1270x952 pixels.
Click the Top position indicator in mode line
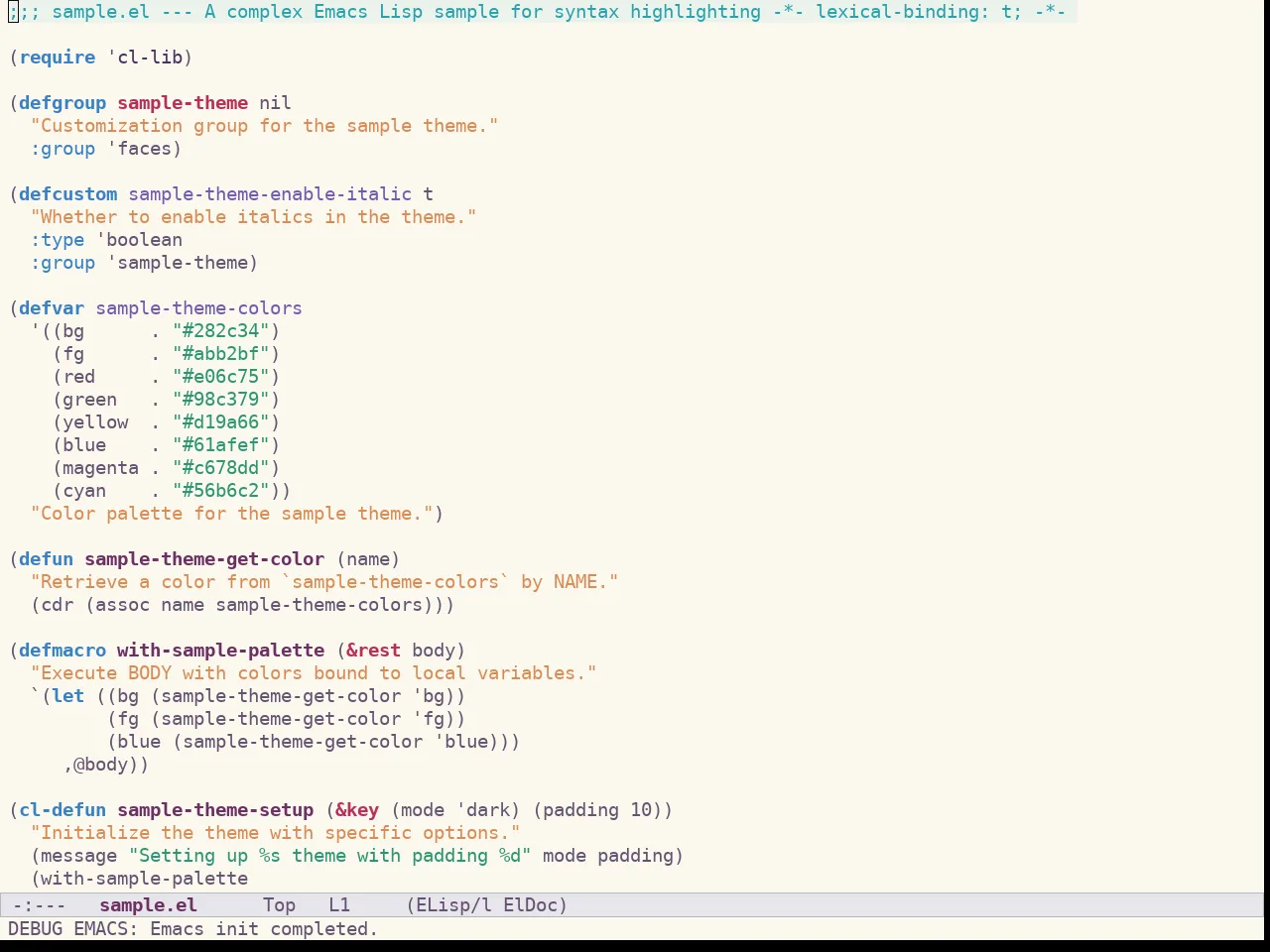(x=280, y=905)
